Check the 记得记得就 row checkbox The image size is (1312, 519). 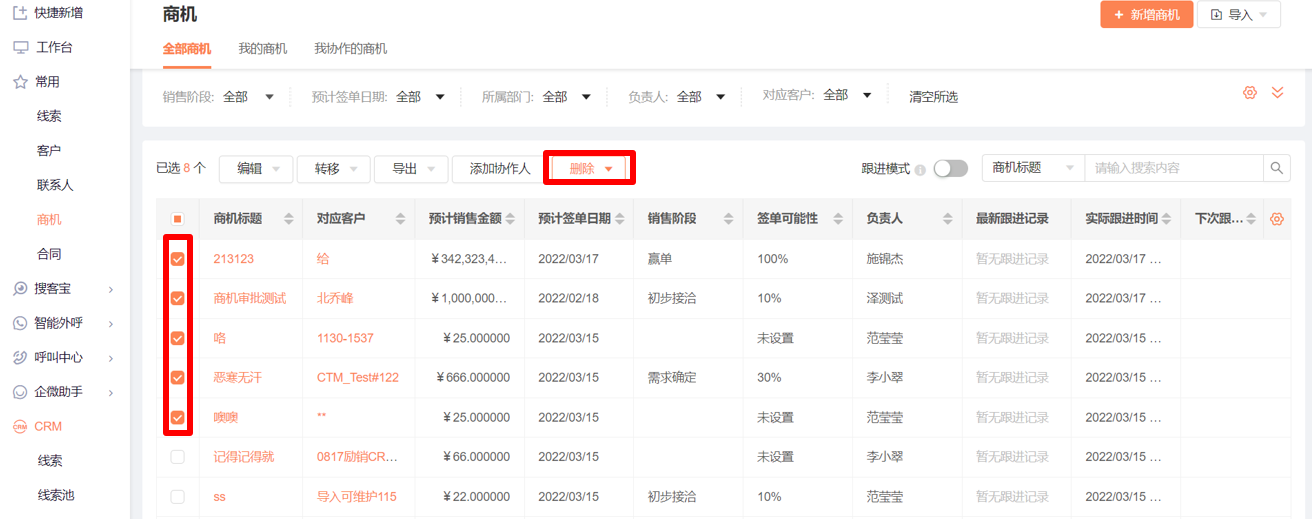click(x=178, y=457)
